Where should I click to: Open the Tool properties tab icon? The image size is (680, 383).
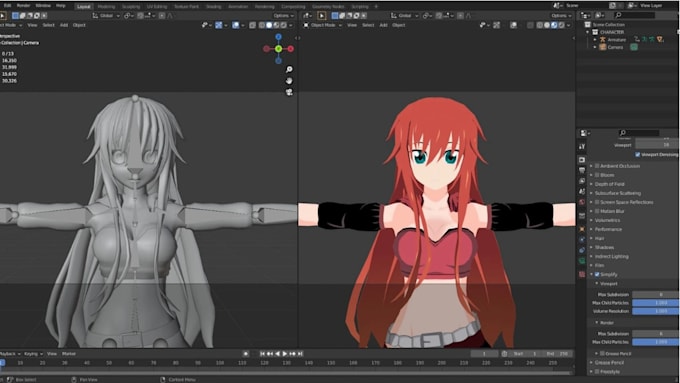pyautogui.click(x=582, y=147)
